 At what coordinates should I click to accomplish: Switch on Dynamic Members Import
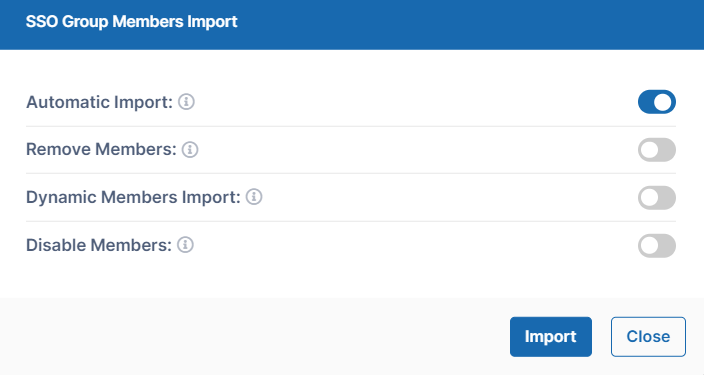point(657,198)
